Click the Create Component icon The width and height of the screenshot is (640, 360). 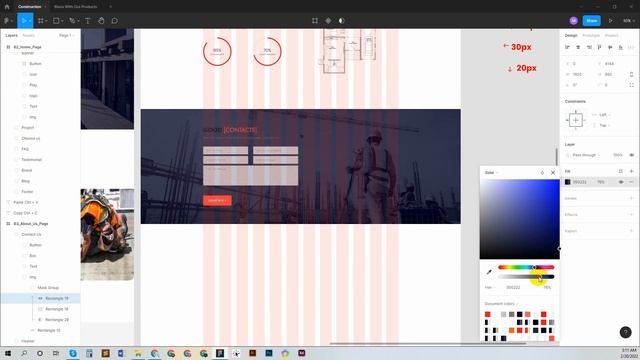(x=328, y=20)
